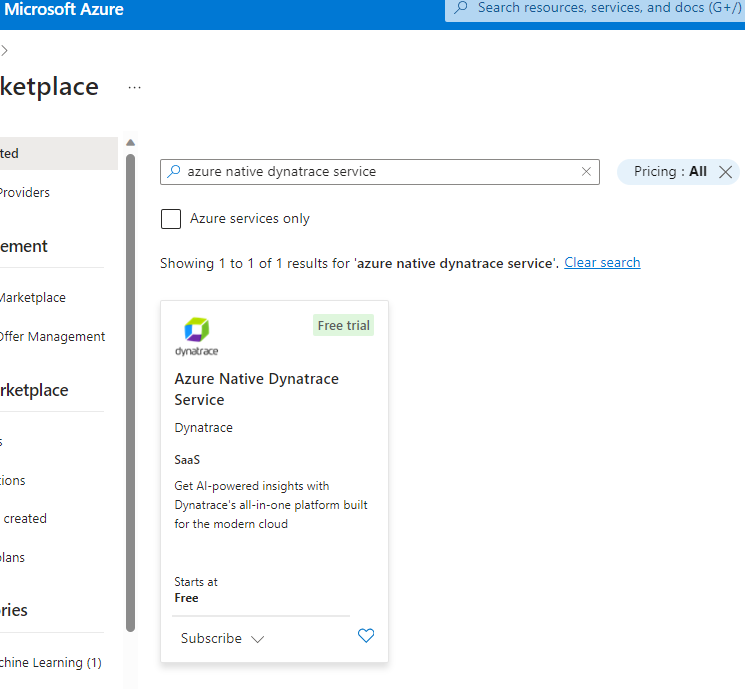Screen dimensions: 745x689
Task: Select the Machine Learning (1) category
Action: 50,662
